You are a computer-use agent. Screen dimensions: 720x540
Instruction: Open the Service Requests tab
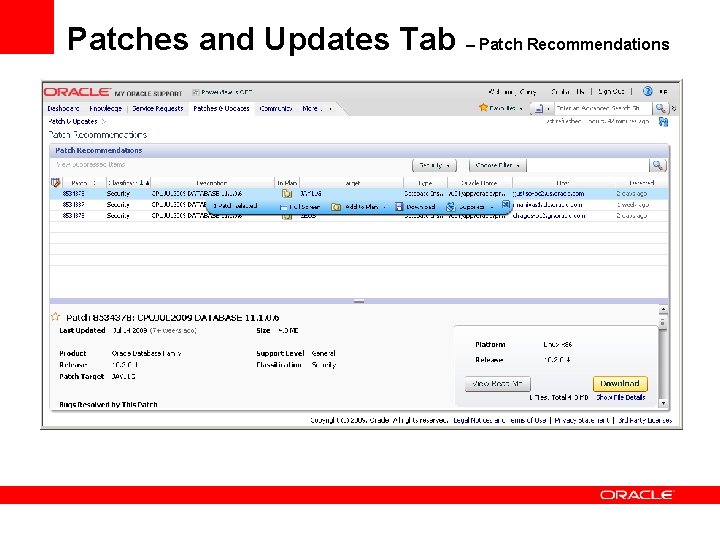158,108
